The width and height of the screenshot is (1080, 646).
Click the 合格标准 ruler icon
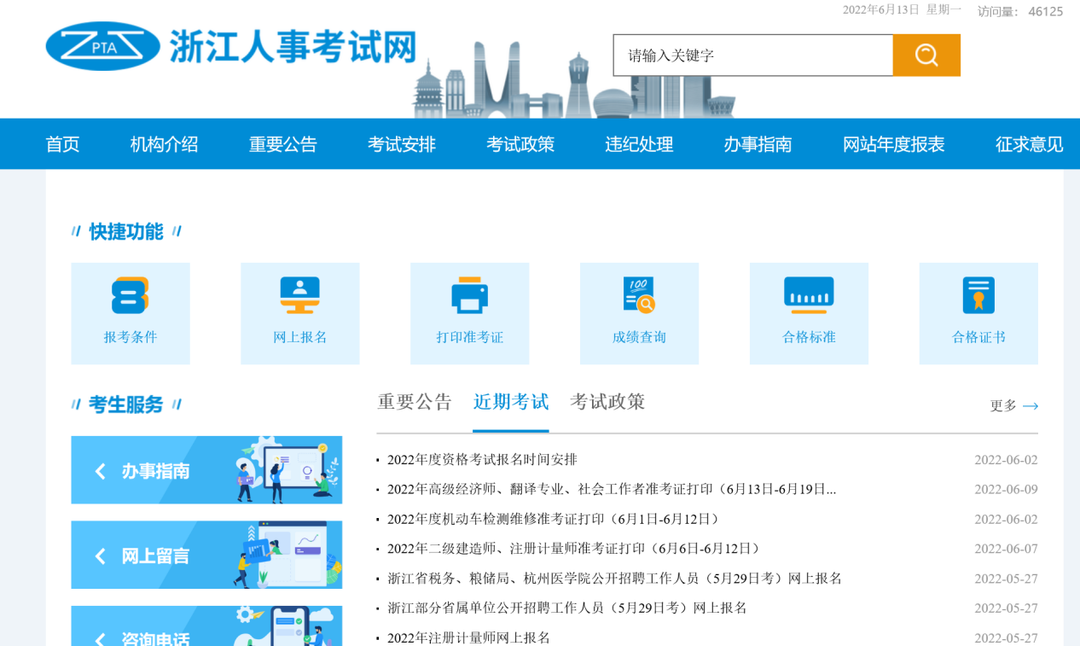tap(809, 295)
